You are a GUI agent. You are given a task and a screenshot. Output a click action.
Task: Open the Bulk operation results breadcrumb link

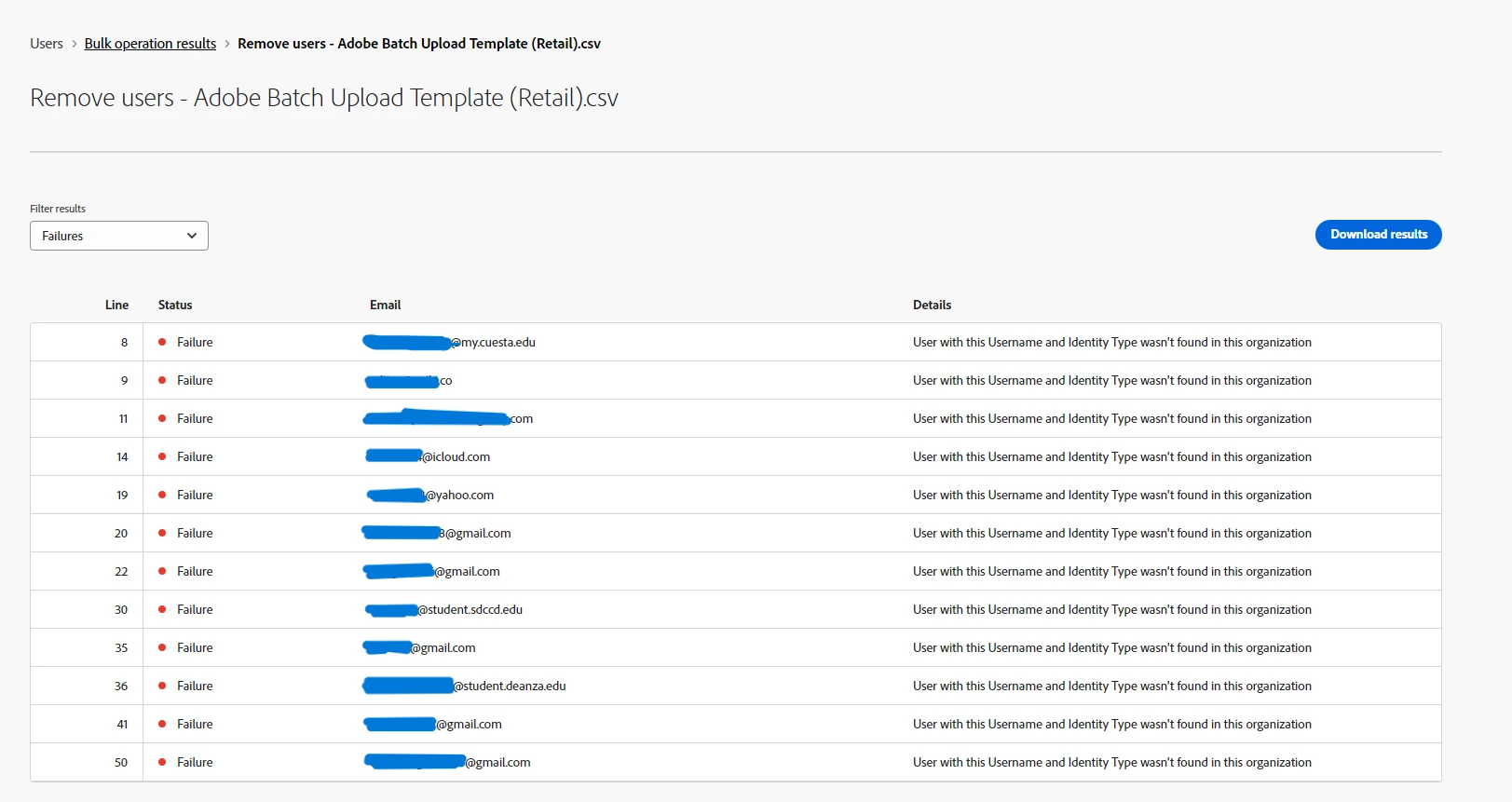point(150,44)
